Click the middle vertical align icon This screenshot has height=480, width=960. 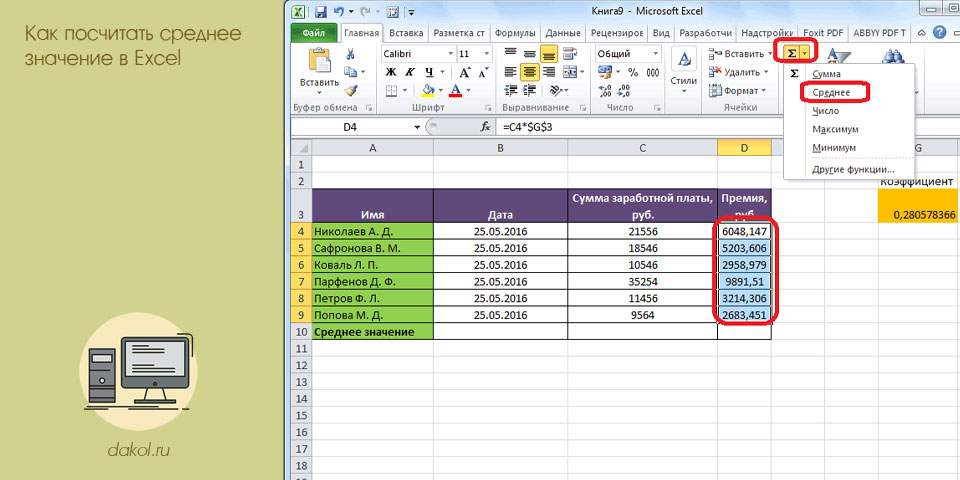(530, 54)
